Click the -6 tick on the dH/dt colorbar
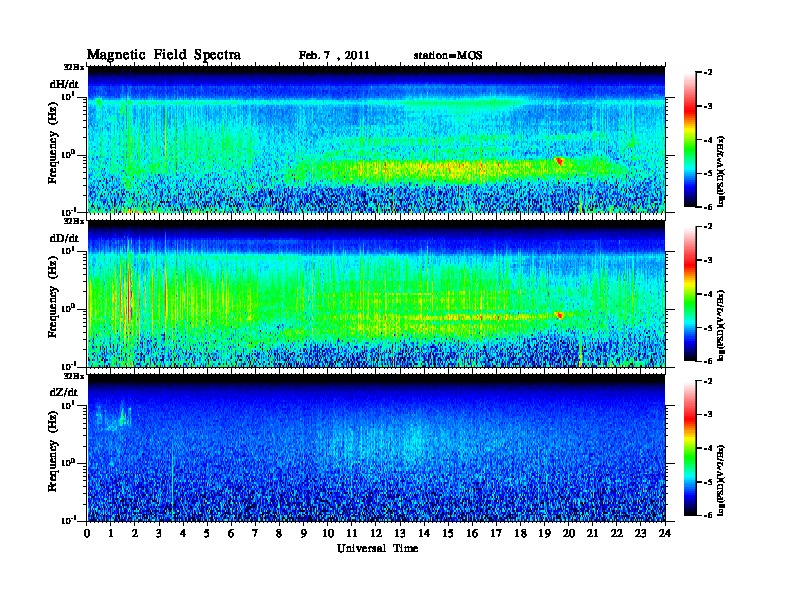Viewport: 792px width, 612px height. pos(708,207)
